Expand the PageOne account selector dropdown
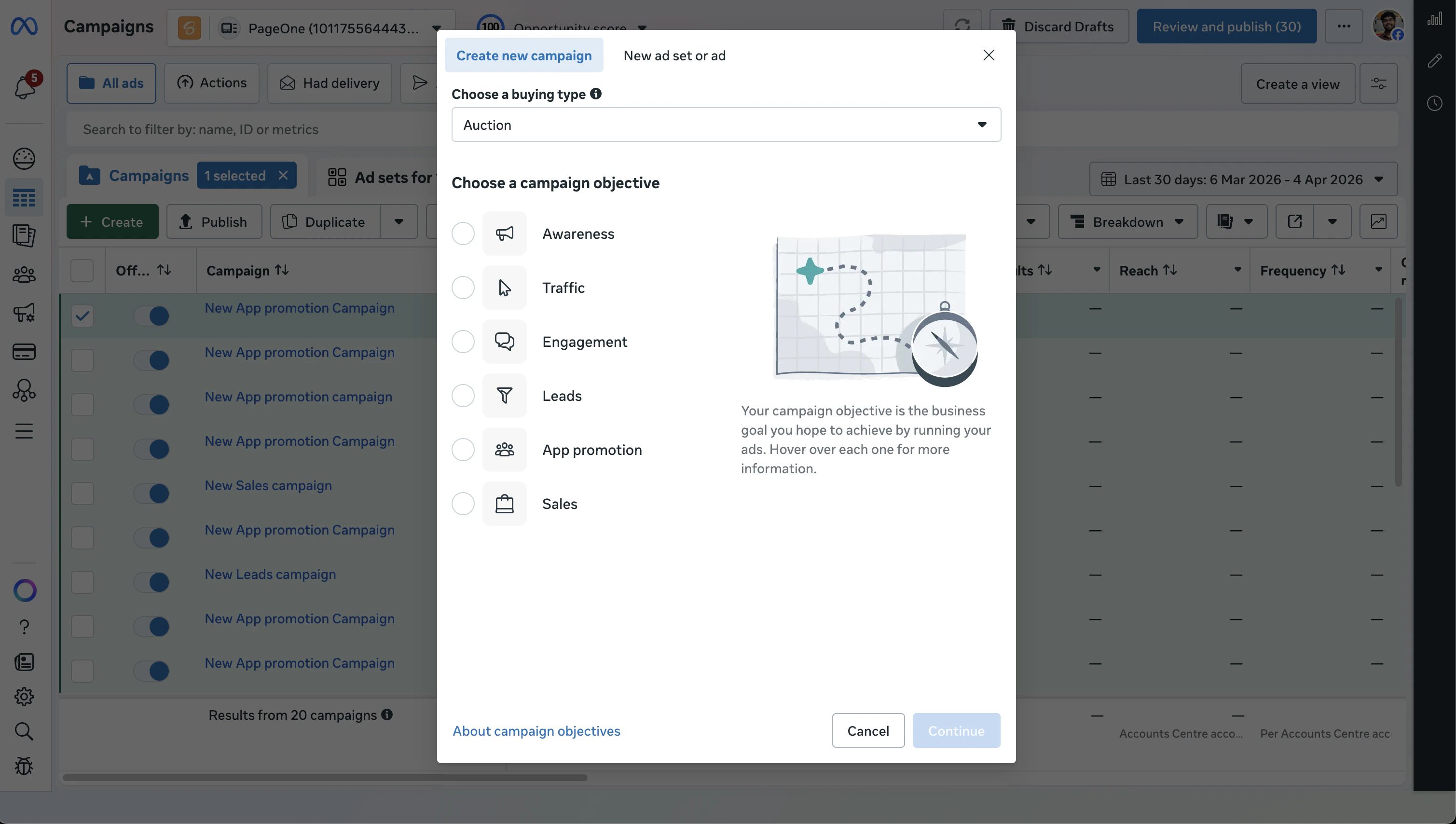1456x824 pixels. (436, 27)
